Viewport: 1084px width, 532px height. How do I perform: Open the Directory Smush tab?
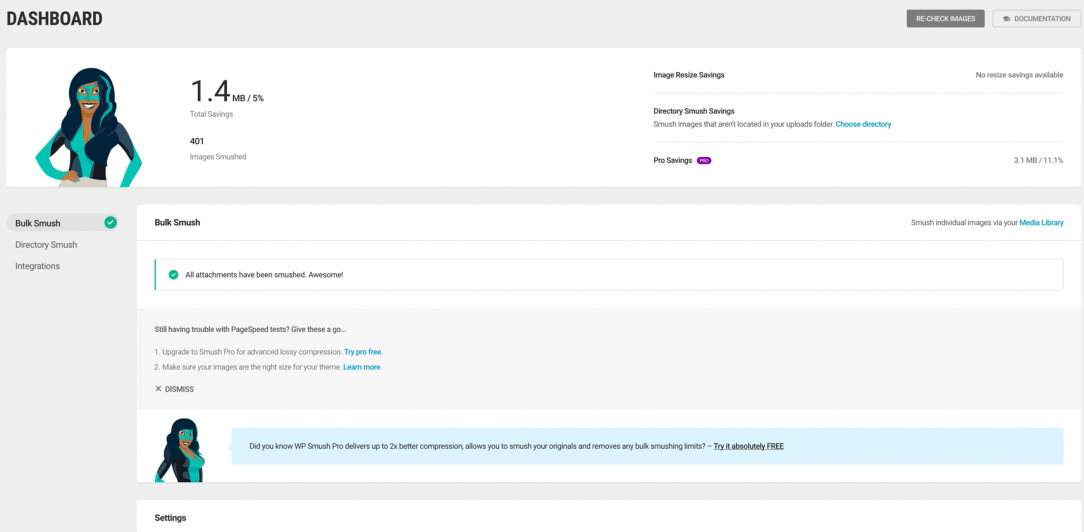click(46, 245)
